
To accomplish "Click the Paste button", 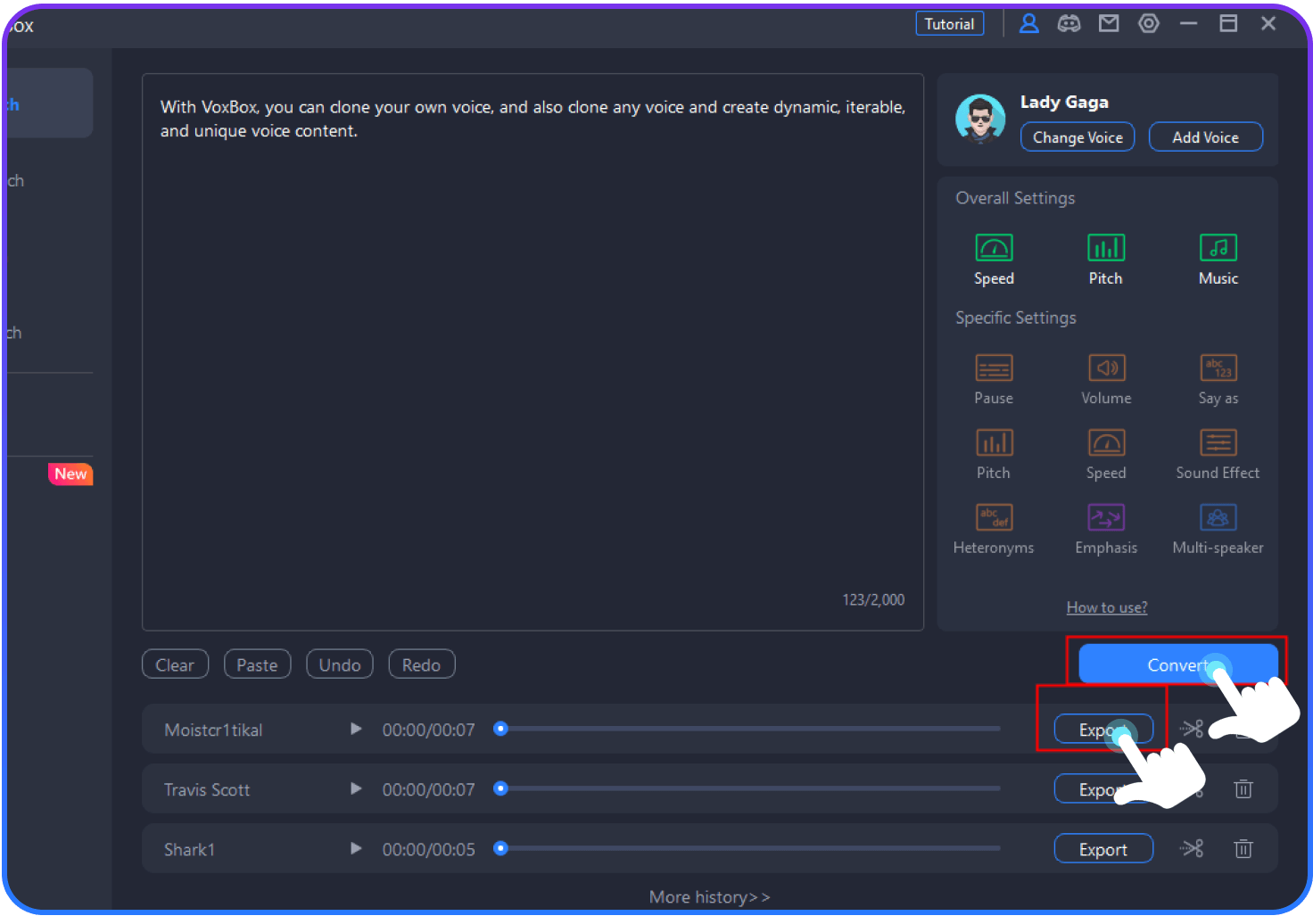I will [258, 664].
